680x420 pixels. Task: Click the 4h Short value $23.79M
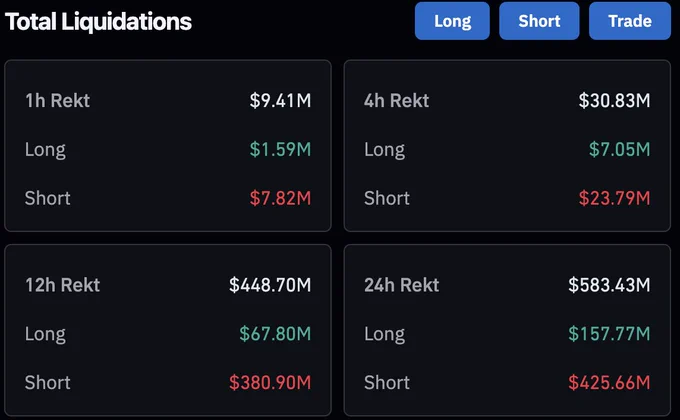point(614,198)
